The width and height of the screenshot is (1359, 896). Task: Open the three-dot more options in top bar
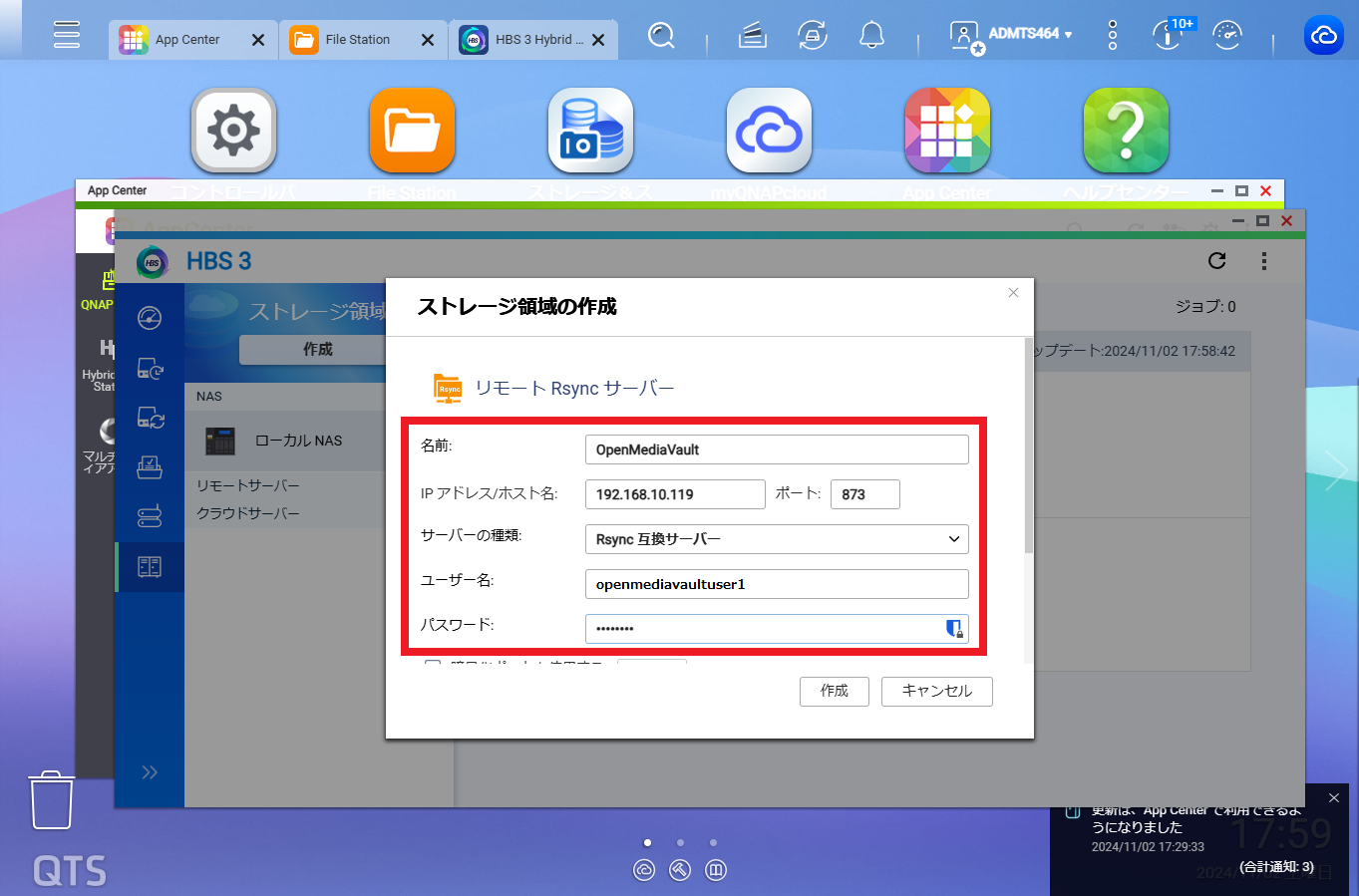(x=1113, y=36)
